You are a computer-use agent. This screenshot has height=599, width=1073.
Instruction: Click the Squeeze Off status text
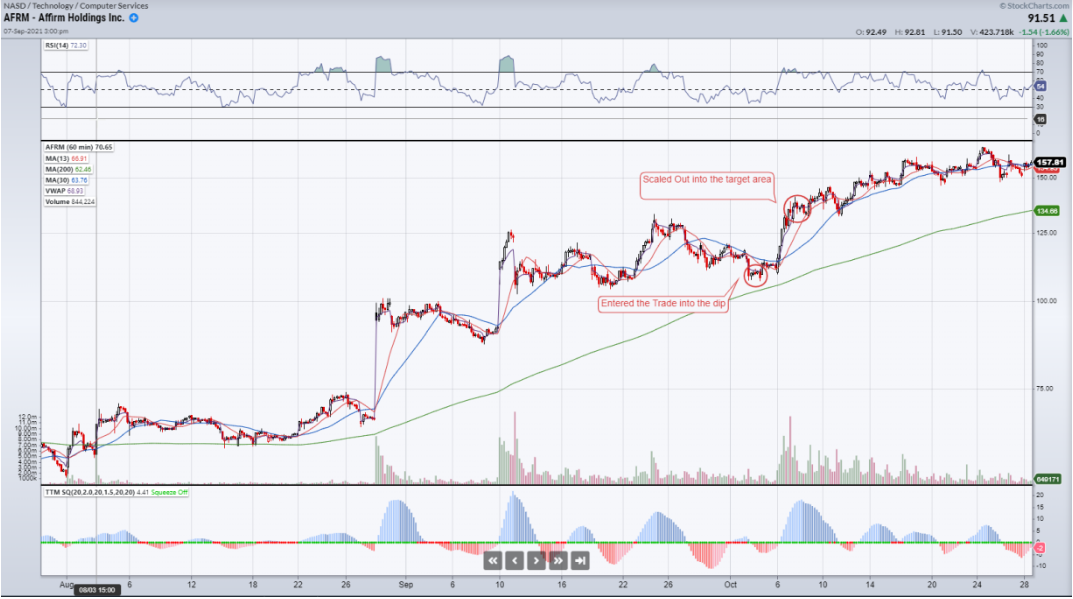(x=169, y=492)
